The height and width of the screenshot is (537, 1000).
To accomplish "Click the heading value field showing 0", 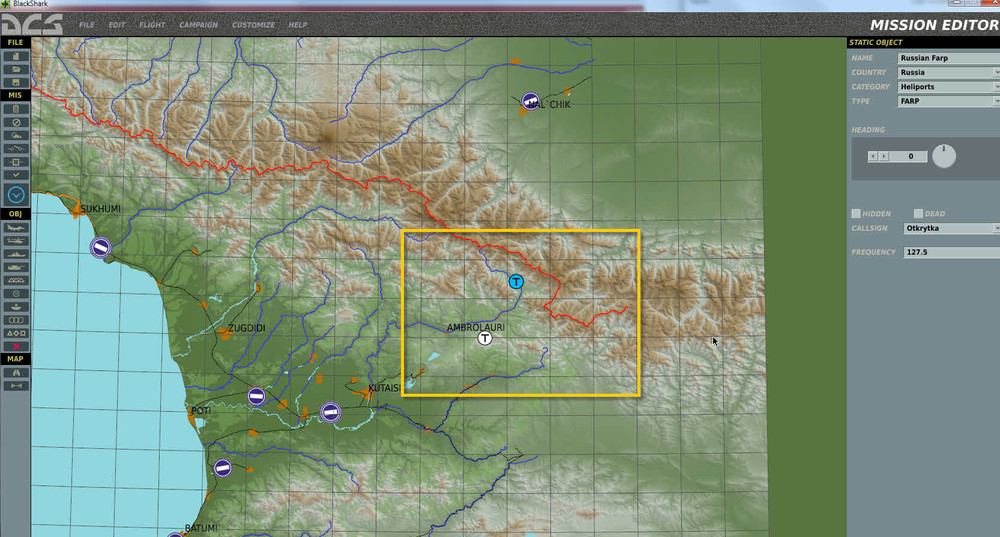I will [x=908, y=156].
